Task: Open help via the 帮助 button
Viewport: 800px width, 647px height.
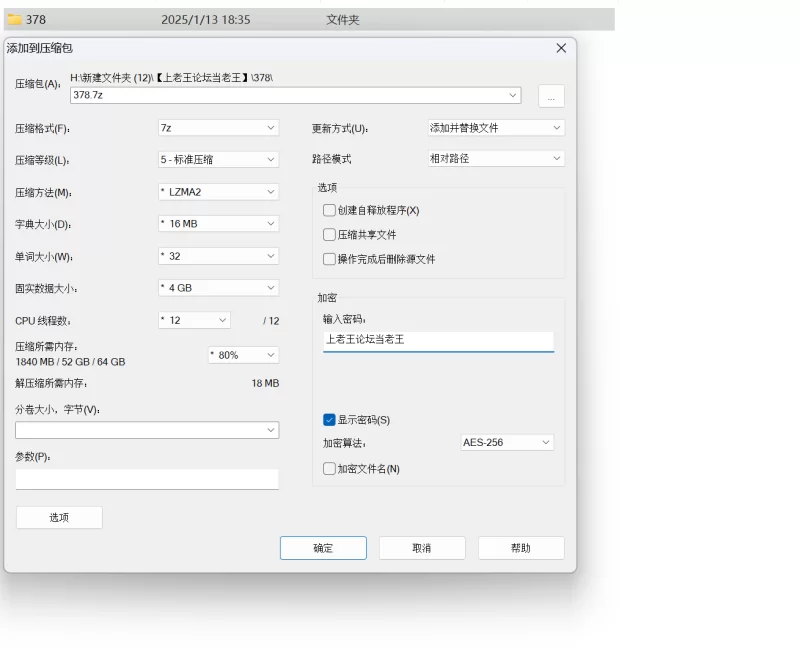Action: coord(521,548)
